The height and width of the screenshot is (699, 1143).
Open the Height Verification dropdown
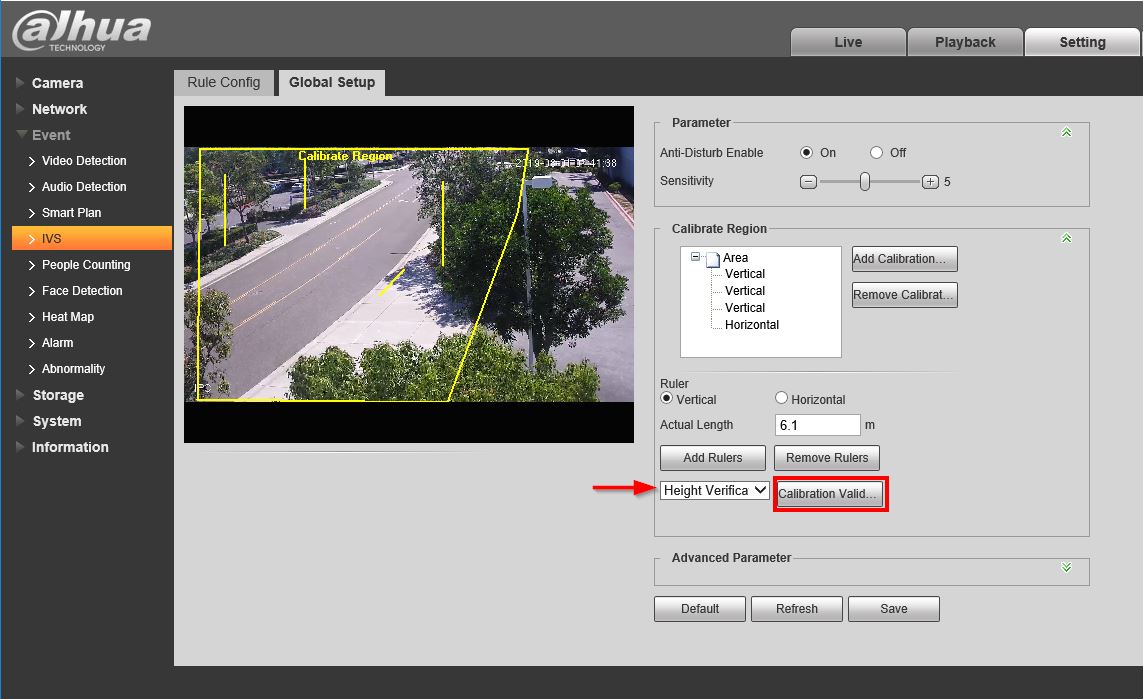(715, 490)
